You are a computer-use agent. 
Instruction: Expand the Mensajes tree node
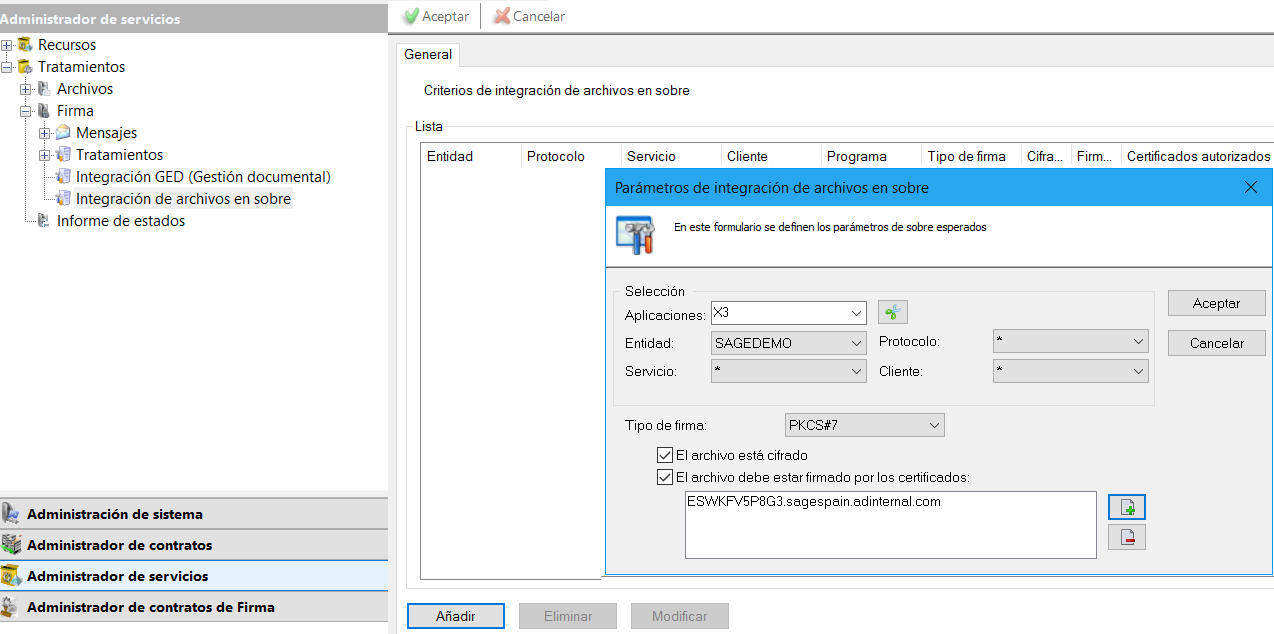(x=44, y=133)
